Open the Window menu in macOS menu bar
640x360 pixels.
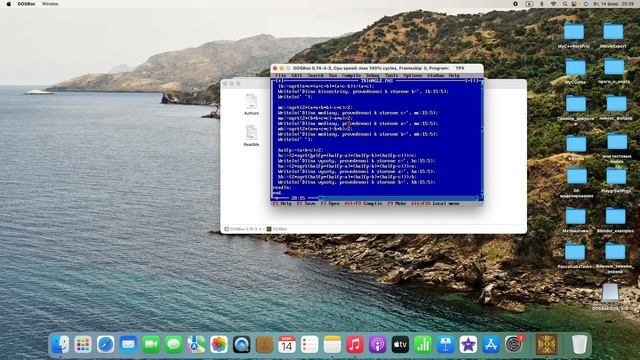click(50, 4)
